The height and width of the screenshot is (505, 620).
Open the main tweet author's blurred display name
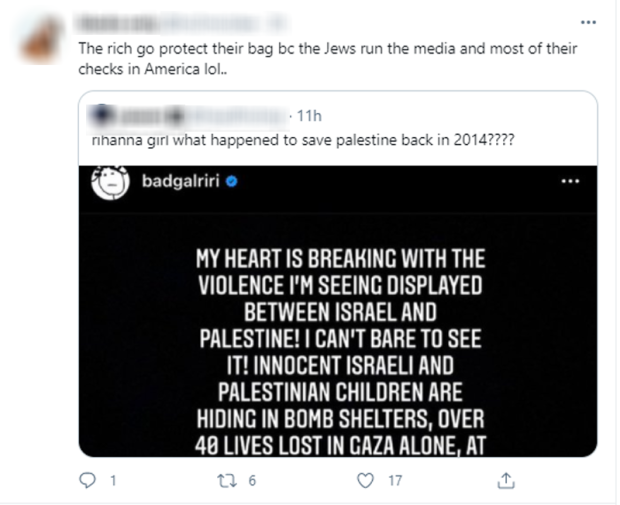pos(120,22)
